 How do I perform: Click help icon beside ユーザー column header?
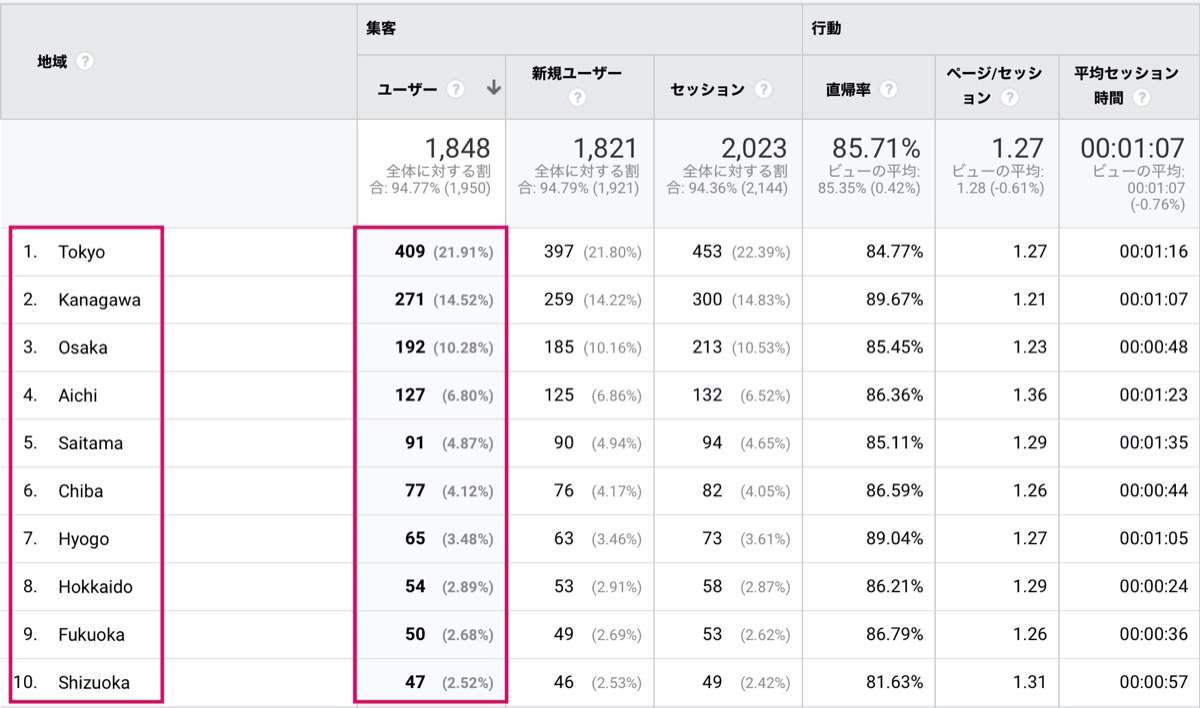tap(456, 89)
